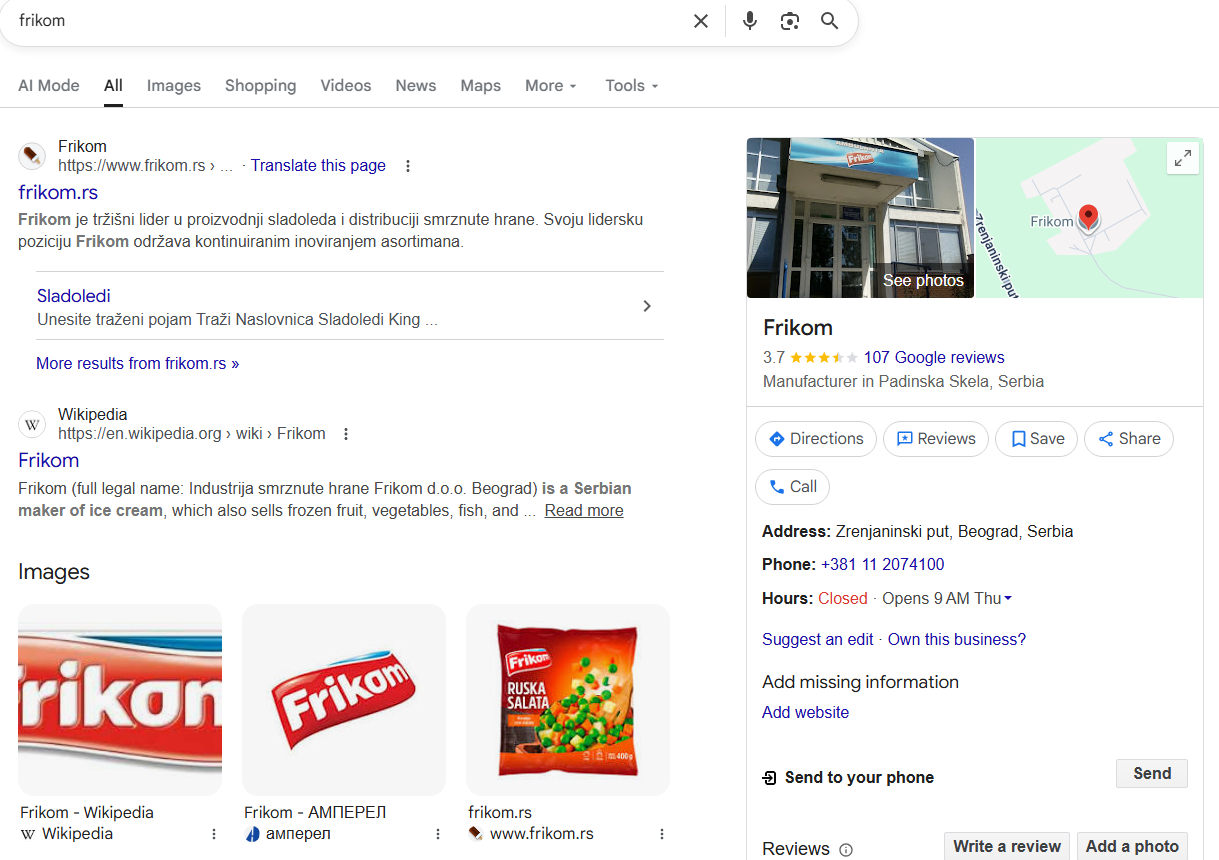
Task: Open the Sladoledi sitelink
Action: (74, 296)
